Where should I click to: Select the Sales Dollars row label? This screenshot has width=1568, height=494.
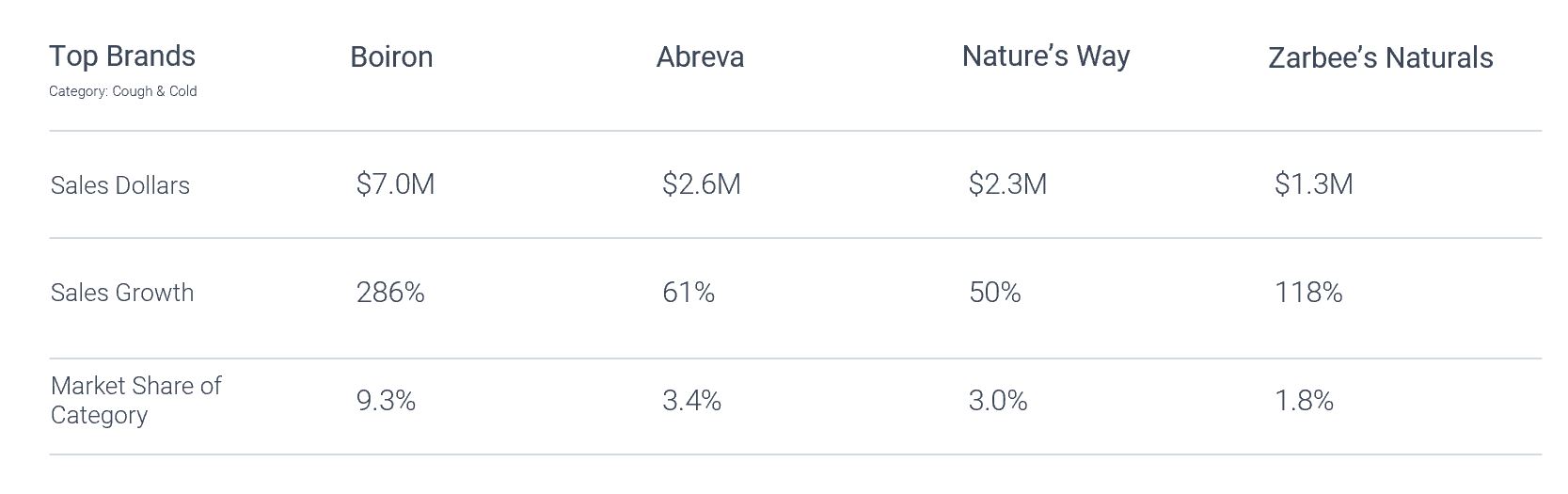[120, 185]
